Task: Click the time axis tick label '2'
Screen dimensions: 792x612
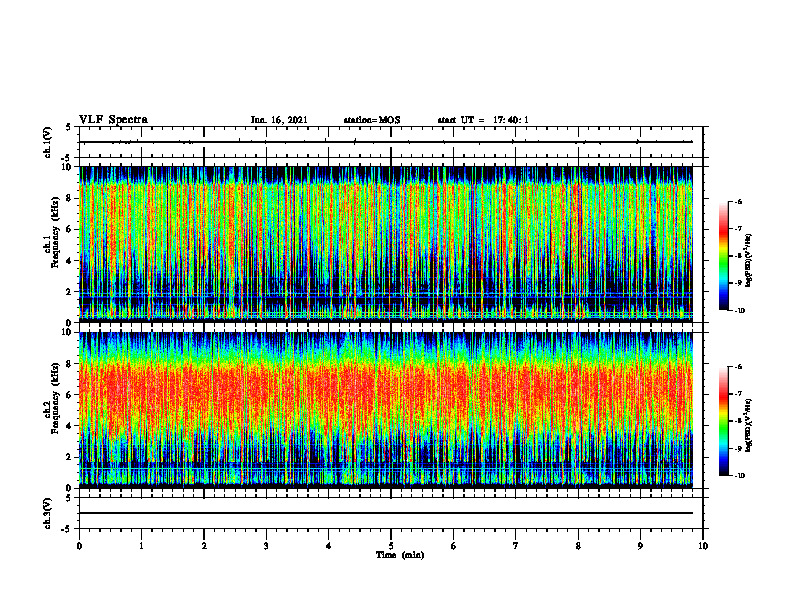Action: (x=204, y=546)
